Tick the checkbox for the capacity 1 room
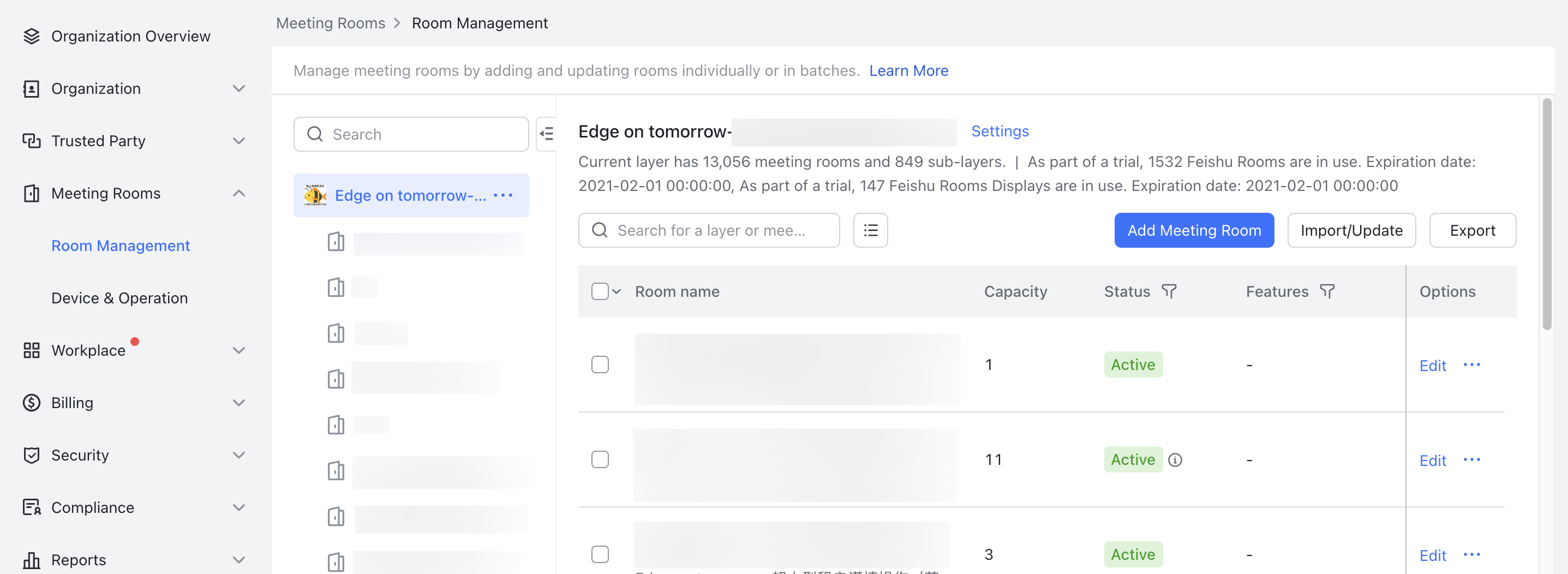Image resolution: width=1568 pixels, height=574 pixels. click(600, 364)
